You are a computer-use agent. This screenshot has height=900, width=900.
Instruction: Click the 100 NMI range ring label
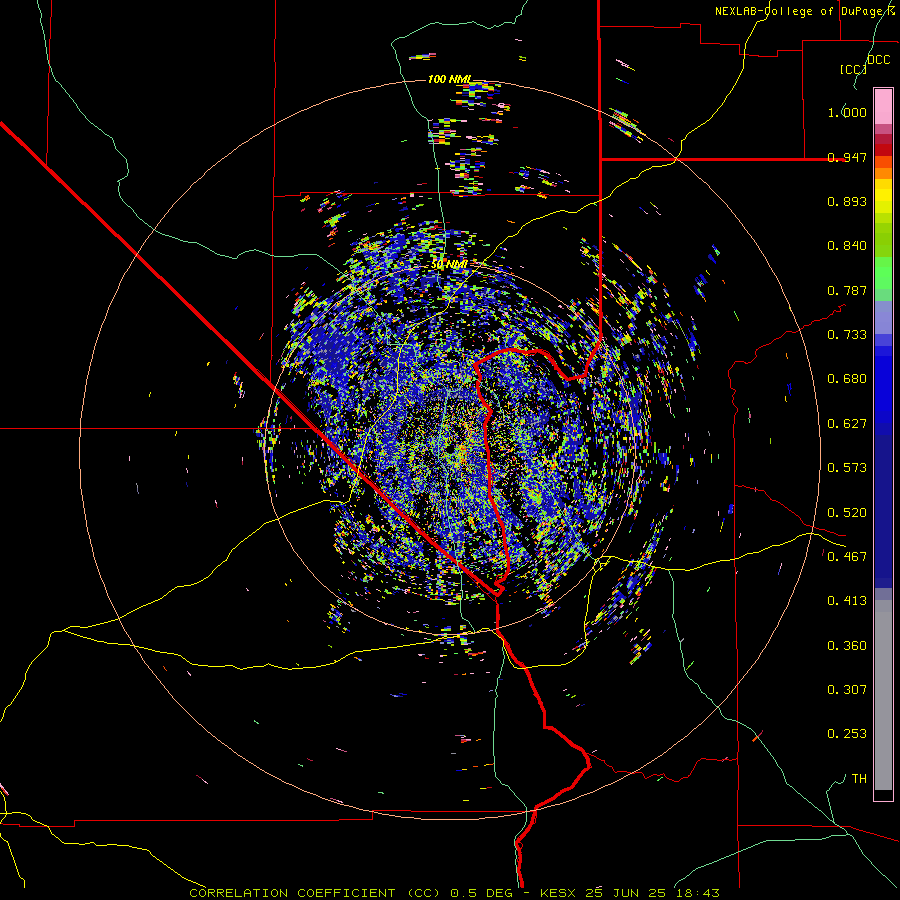[x=449, y=79]
